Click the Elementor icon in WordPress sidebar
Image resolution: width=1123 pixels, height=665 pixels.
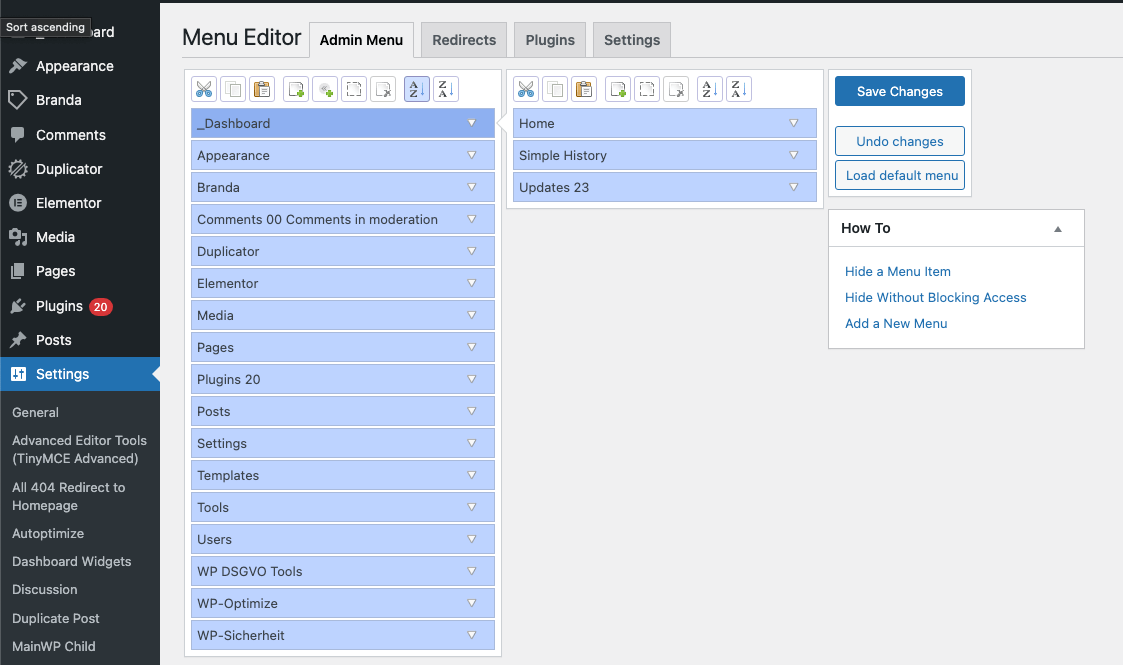[18, 203]
